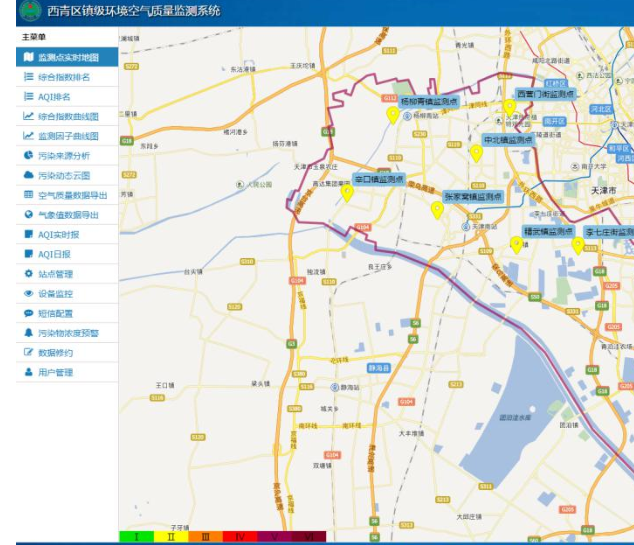Click the yellow pin for 张家窝镇监测点
The width and height of the screenshot is (634, 545).
(437, 209)
